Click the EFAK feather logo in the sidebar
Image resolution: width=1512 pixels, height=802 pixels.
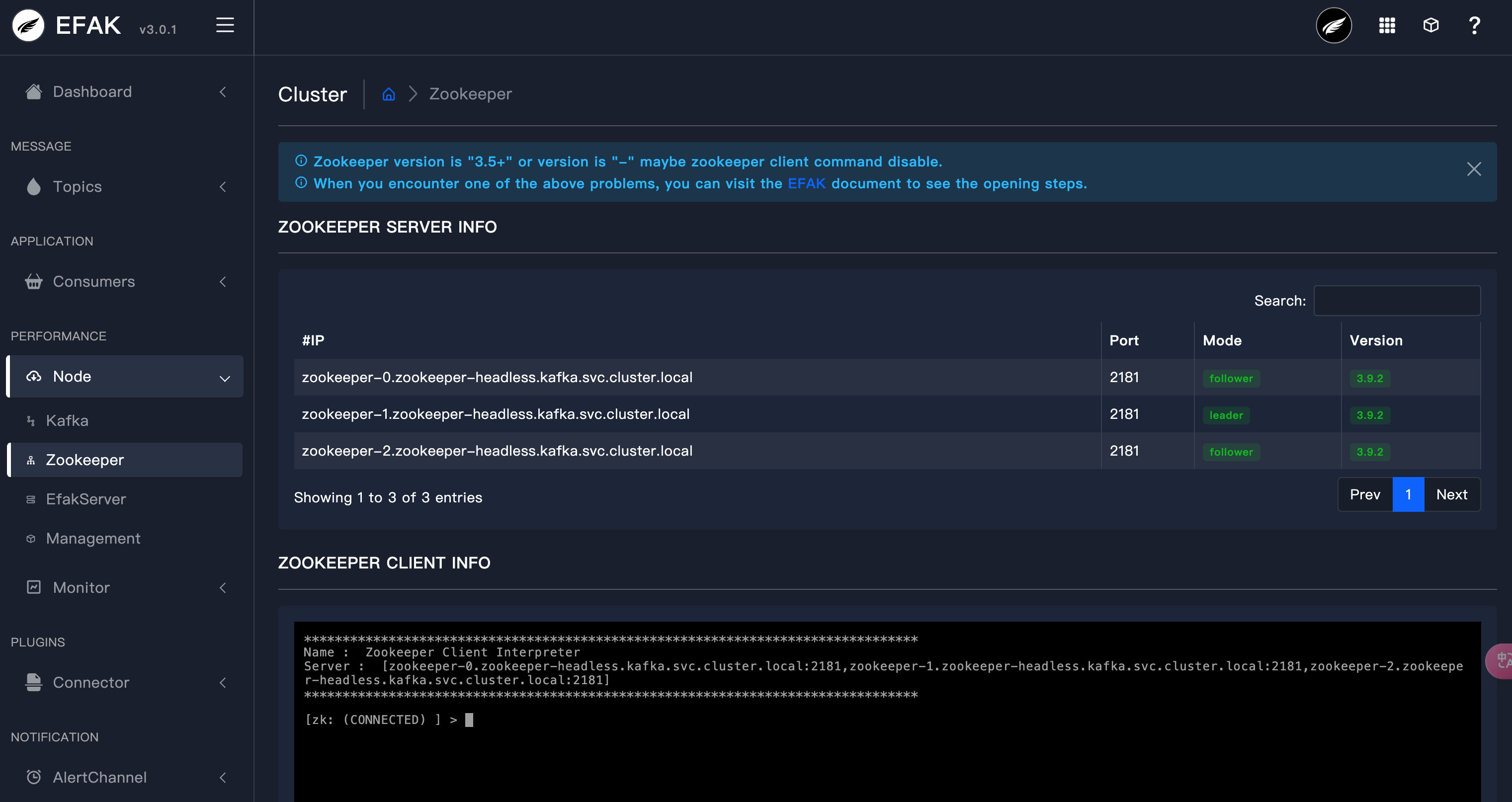pyautogui.click(x=28, y=26)
